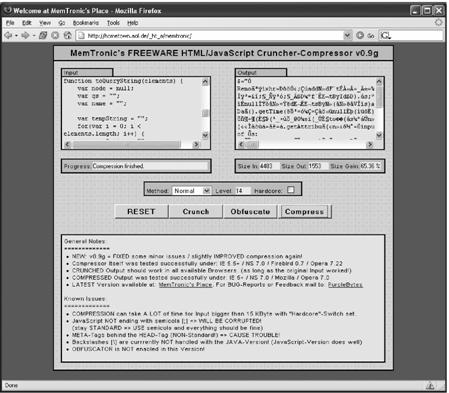Open the Back button history dropdown arrow
Screen dimensions: 449x393
[16, 36]
